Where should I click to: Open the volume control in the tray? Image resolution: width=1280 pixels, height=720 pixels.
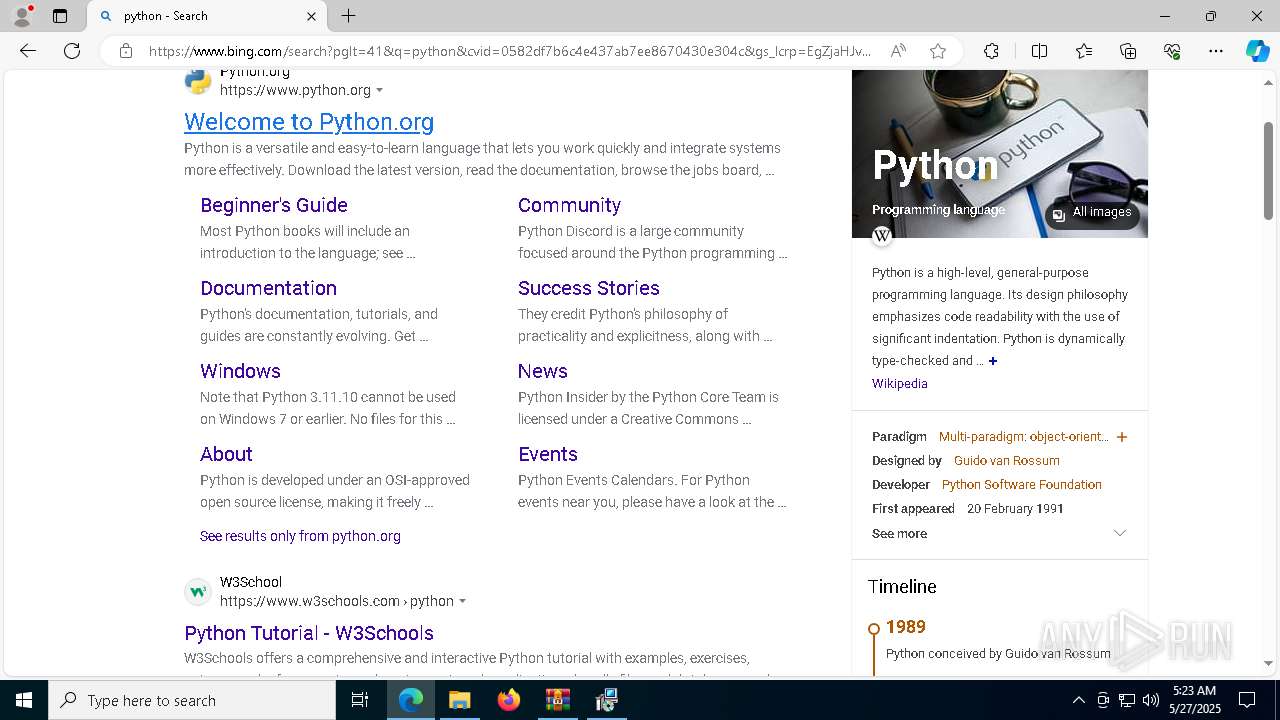1151,700
